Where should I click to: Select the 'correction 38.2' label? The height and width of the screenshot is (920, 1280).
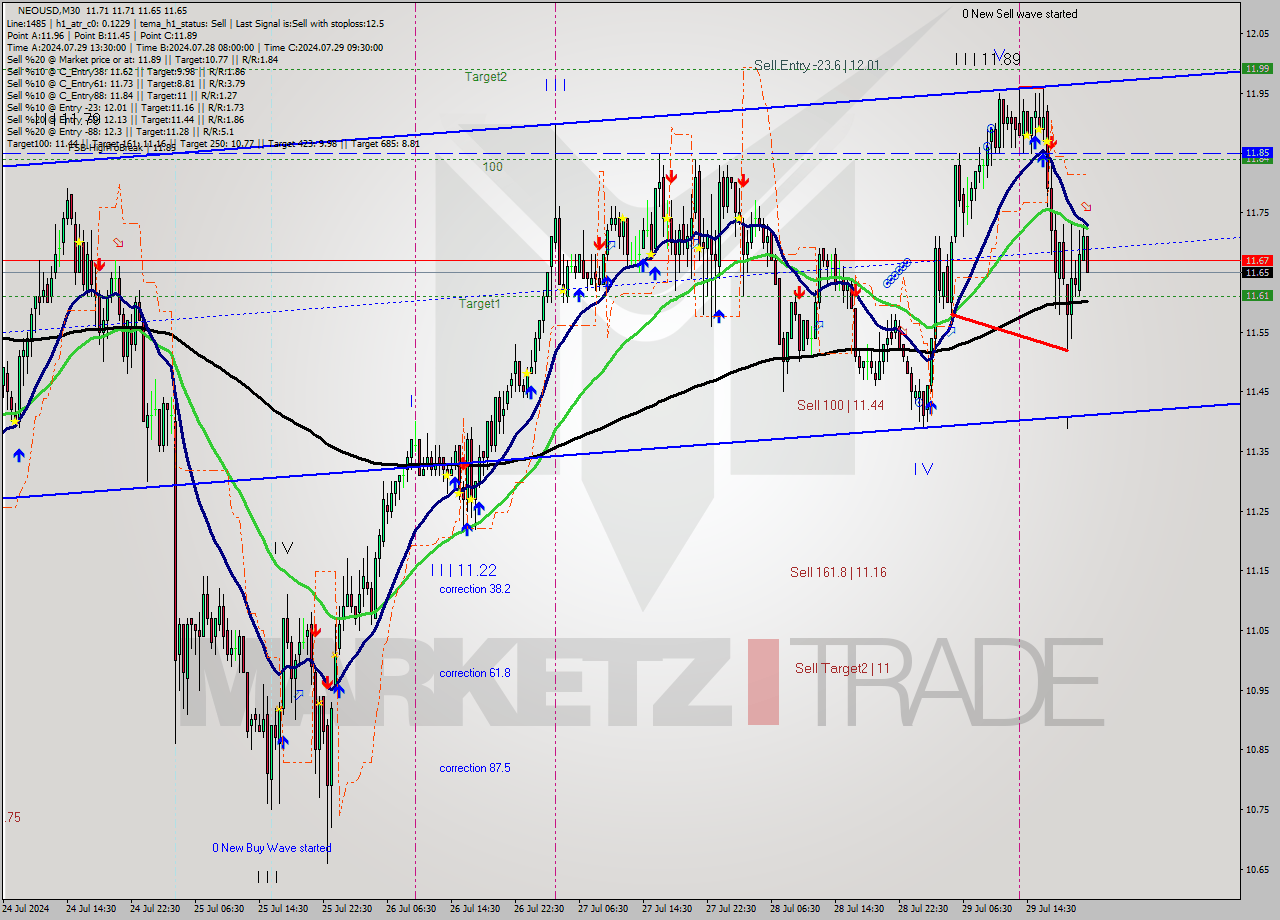pos(474,589)
